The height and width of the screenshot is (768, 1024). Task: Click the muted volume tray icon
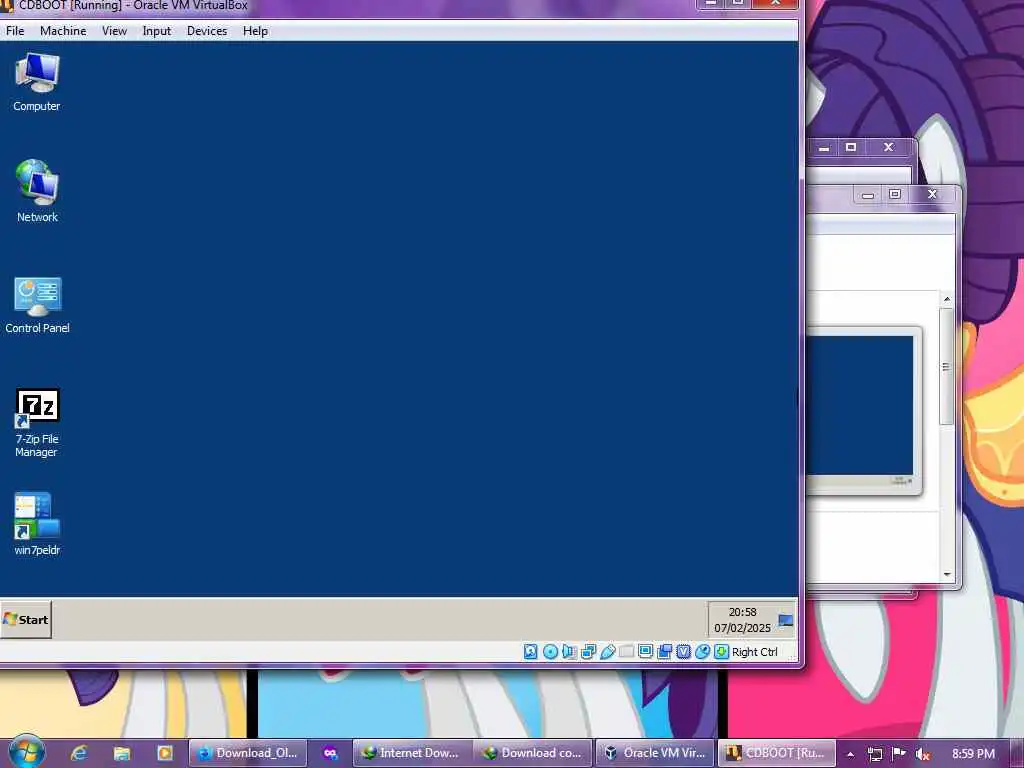click(922, 754)
